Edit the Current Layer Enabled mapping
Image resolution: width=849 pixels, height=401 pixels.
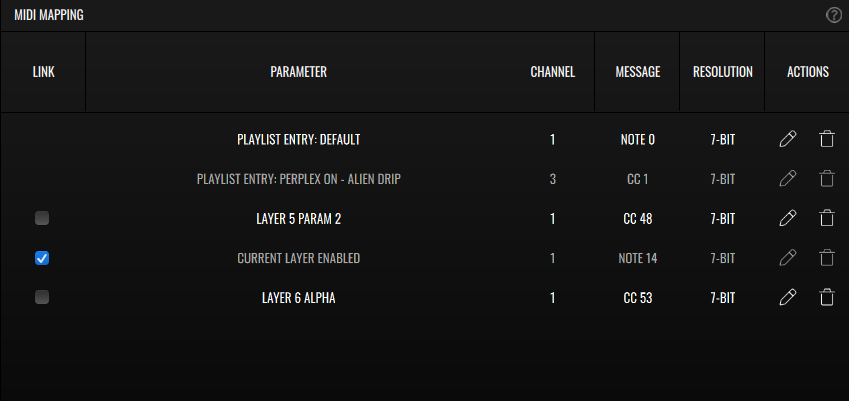pos(788,258)
